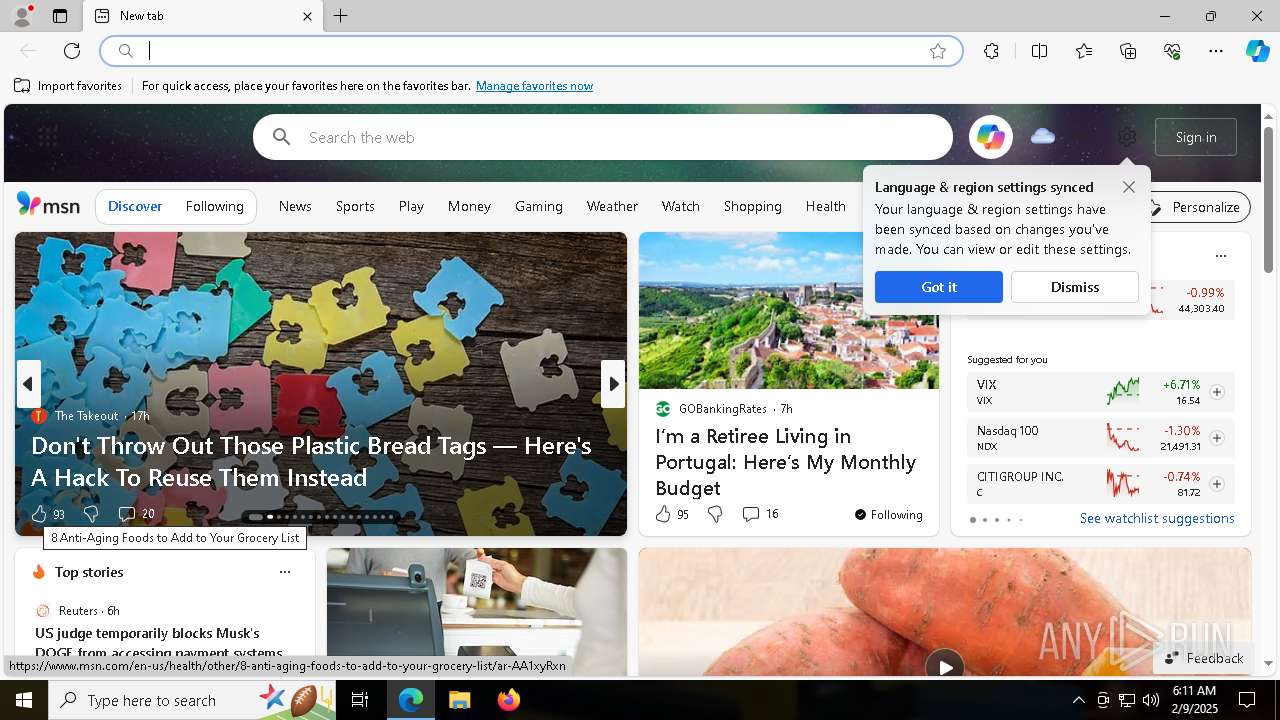Image resolution: width=1280 pixels, height=720 pixels.
Task: Open comments on bread tags story
Action: pos(136,514)
